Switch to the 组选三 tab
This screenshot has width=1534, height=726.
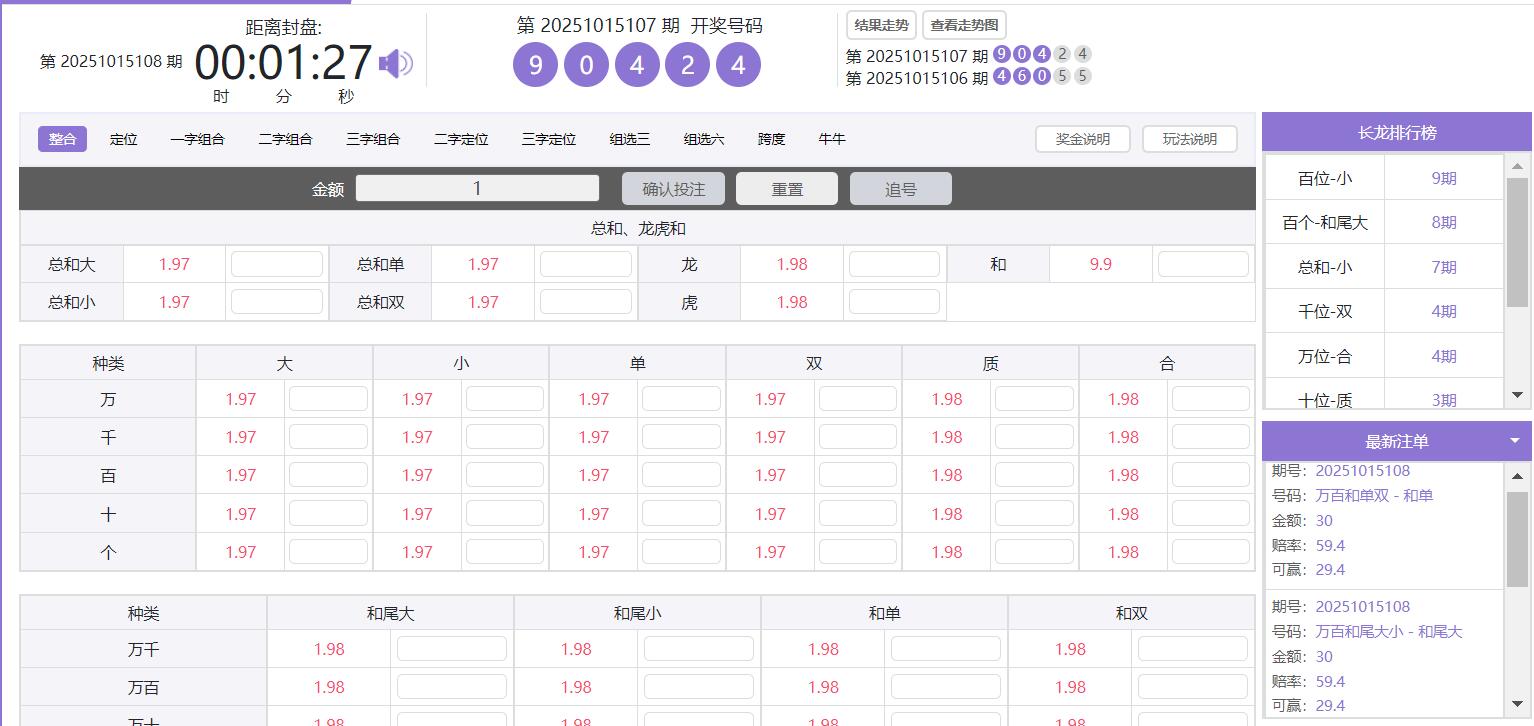(629, 139)
